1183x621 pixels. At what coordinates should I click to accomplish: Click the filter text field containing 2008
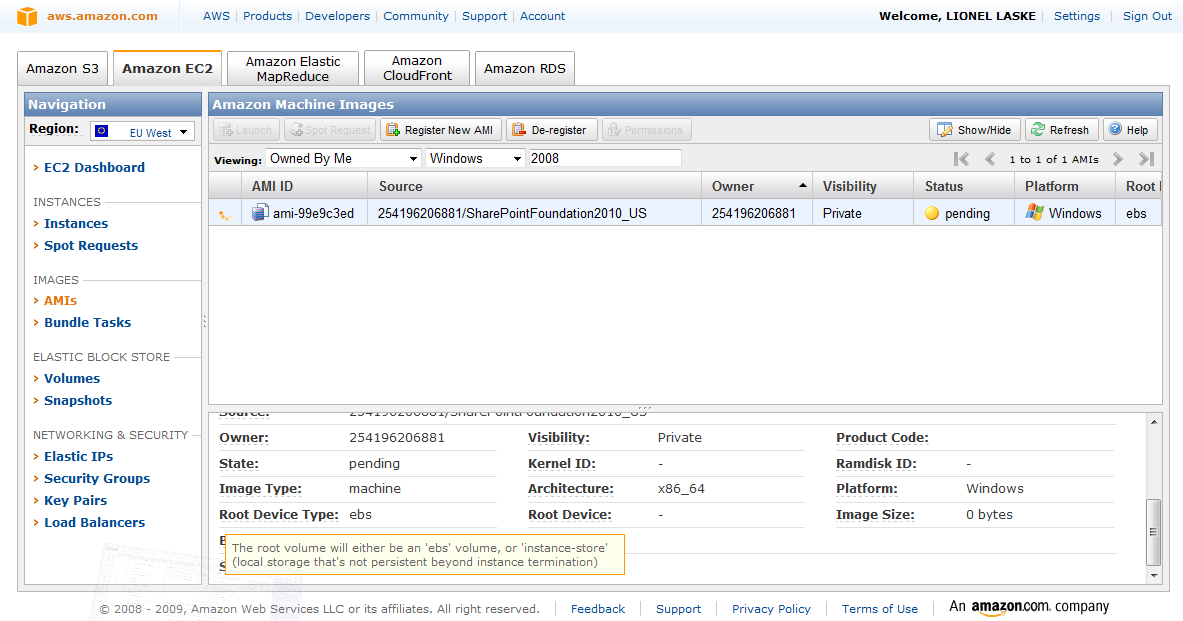604,159
